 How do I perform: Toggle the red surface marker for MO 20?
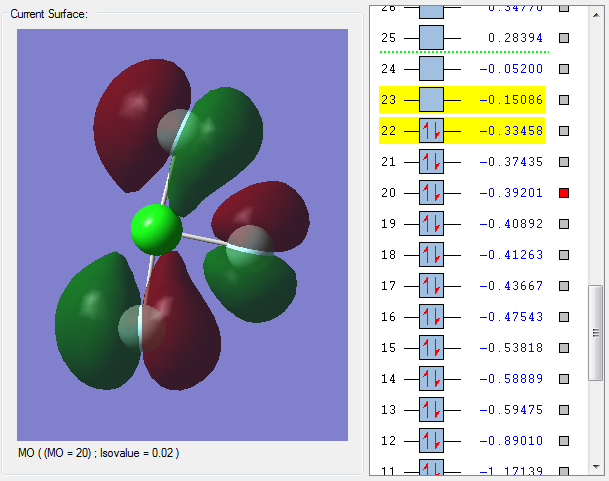[564, 193]
